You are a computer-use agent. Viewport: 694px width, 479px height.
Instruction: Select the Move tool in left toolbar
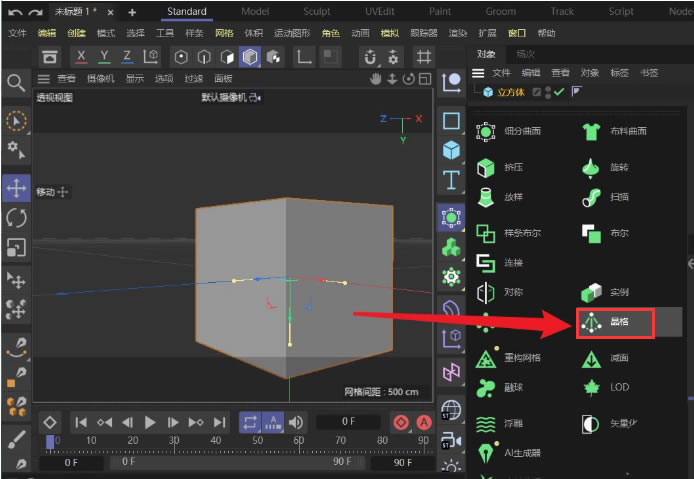(16, 188)
